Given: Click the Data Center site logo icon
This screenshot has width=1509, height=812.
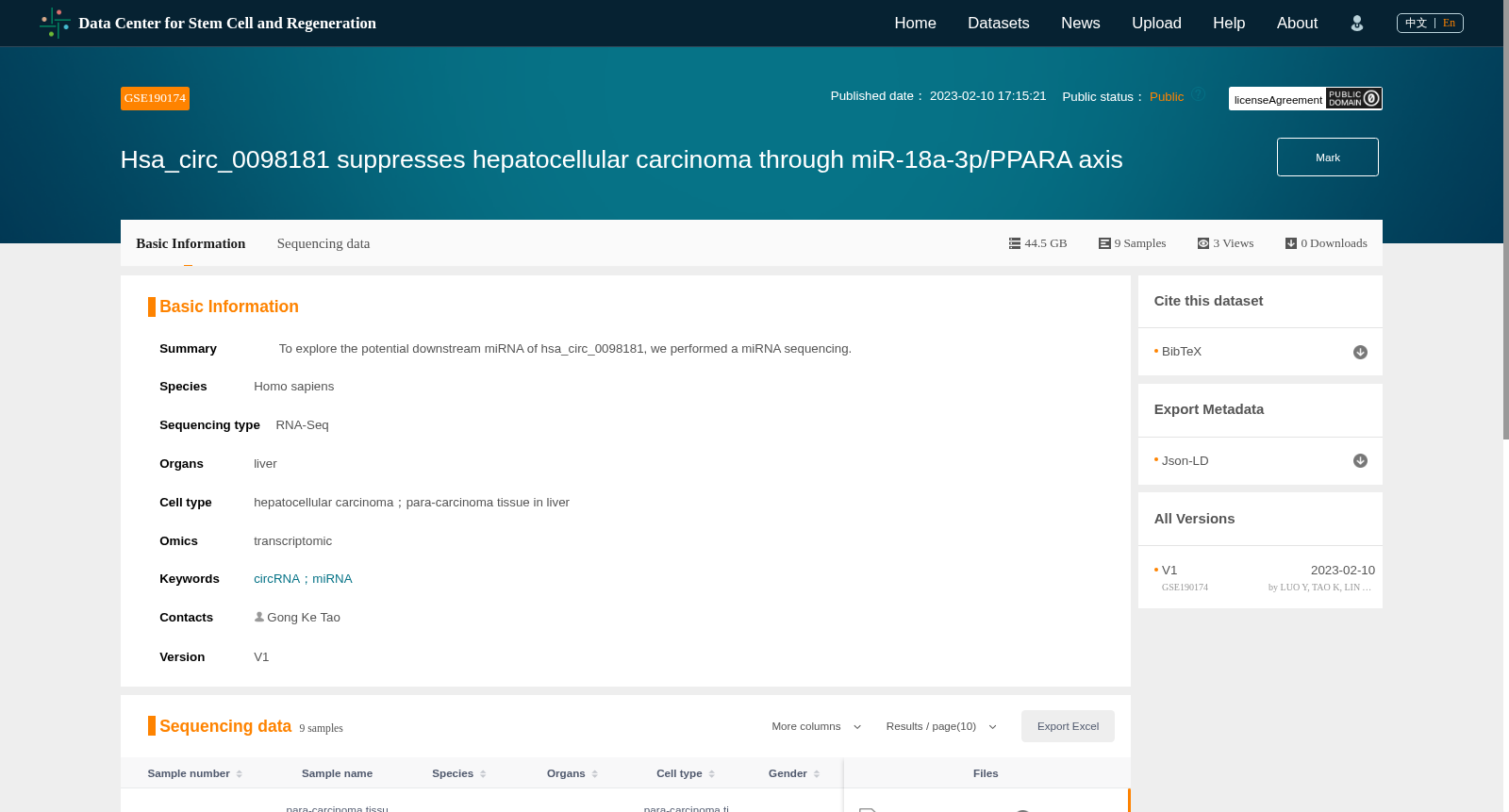Looking at the screenshot, I should click(55, 23).
